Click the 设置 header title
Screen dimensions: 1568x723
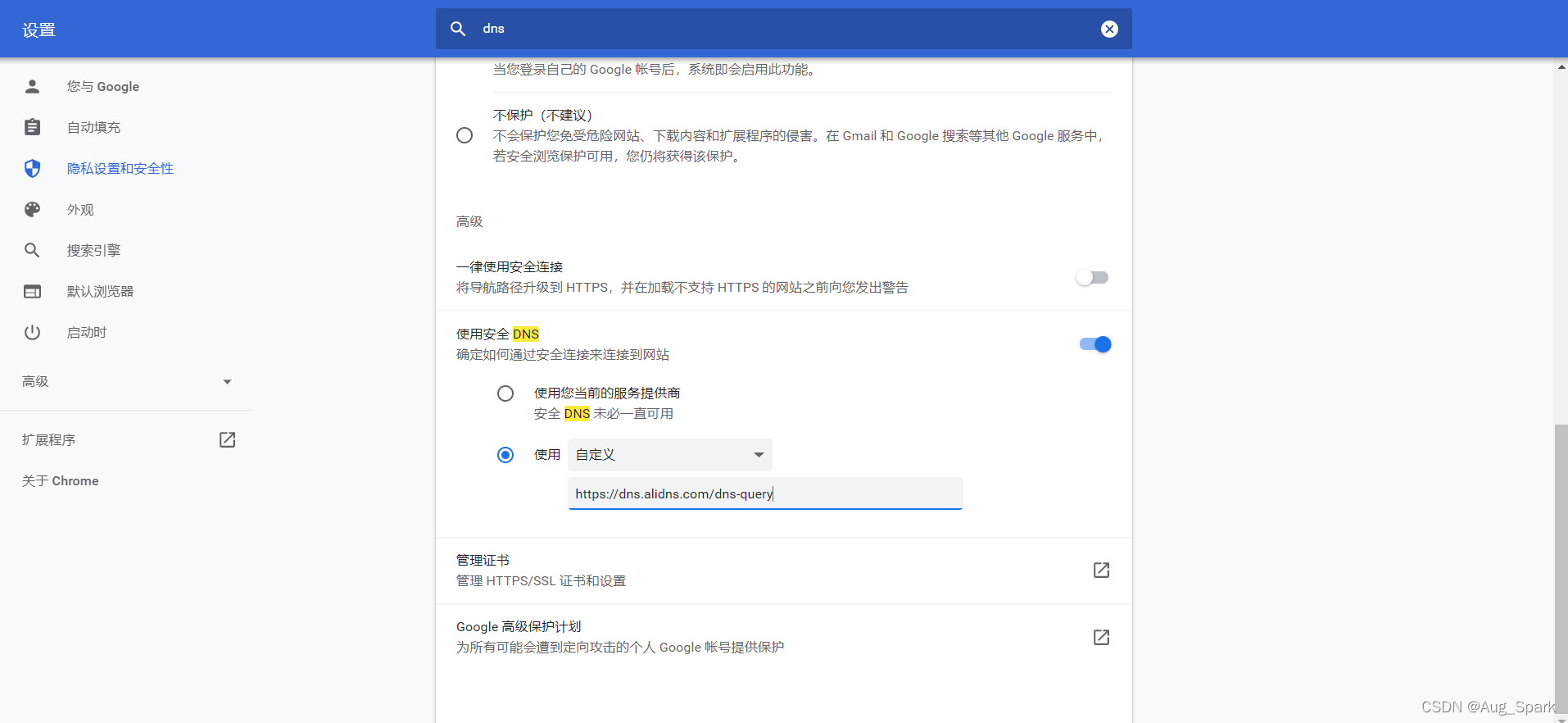(39, 30)
